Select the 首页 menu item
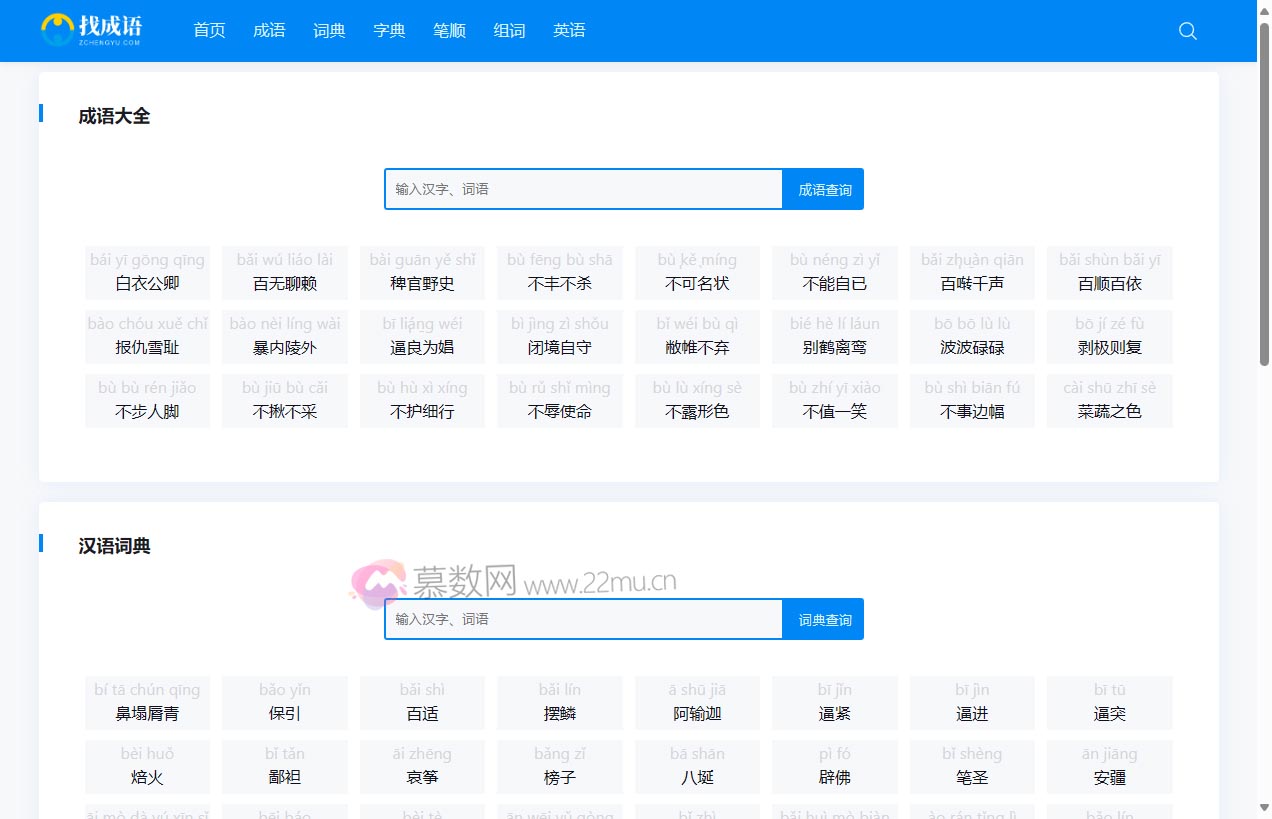The image size is (1272, 819). click(209, 30)
